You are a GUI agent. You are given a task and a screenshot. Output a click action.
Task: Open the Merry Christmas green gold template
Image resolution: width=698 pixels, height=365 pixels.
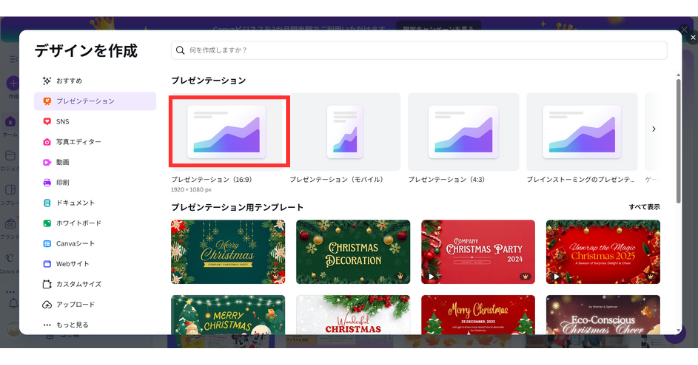[228, 252]
